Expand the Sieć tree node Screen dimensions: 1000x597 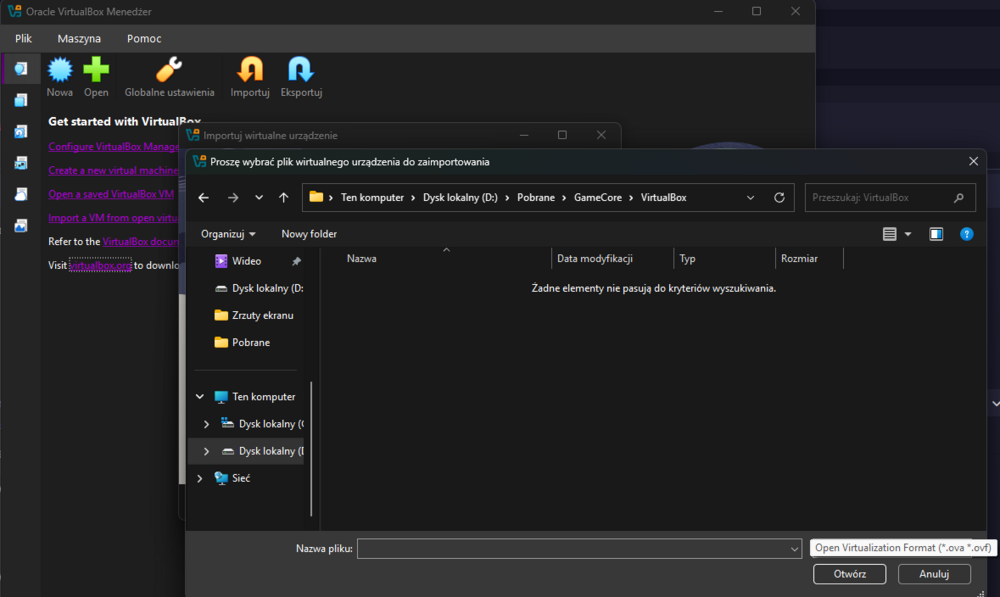(200, 478)
